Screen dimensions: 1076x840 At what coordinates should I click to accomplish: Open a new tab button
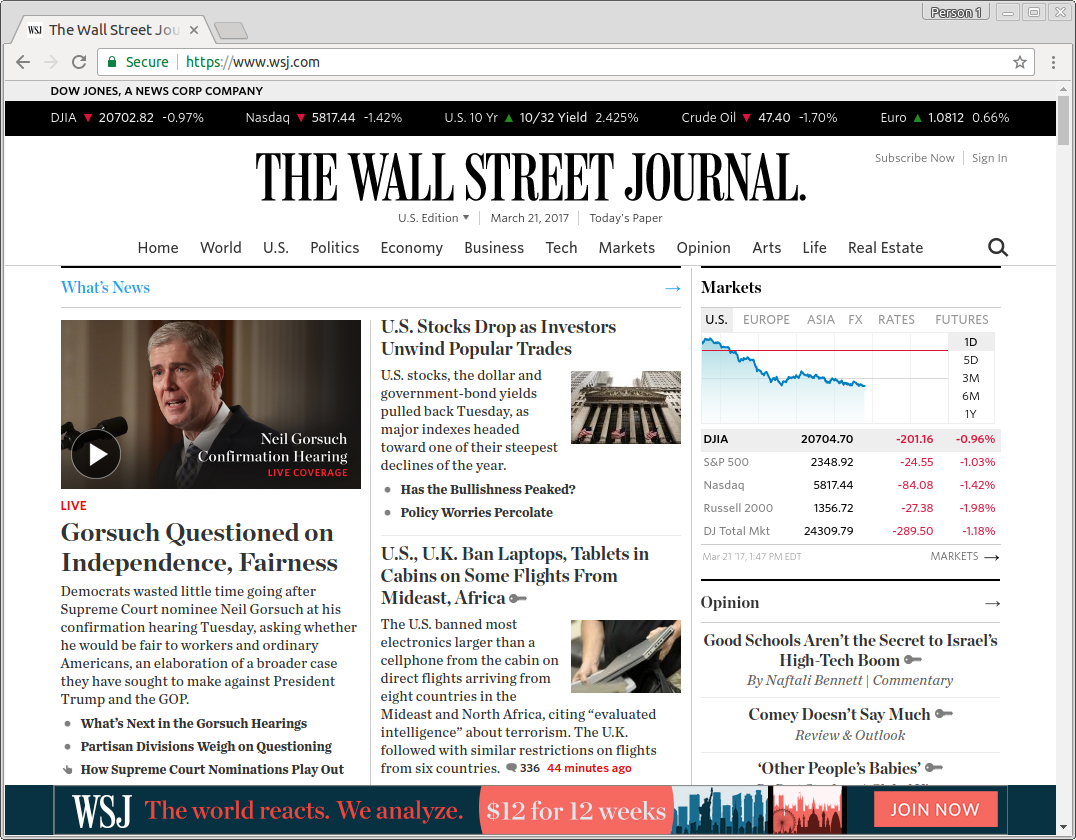click(x=231, y=30)
